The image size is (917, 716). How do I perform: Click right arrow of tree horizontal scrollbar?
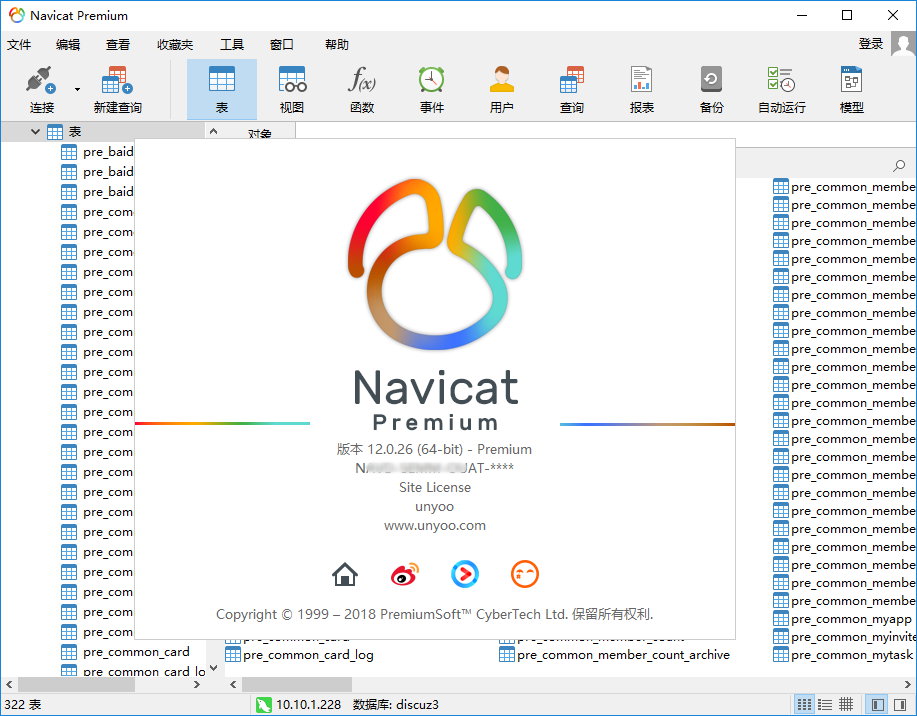[x=197, y=684]
